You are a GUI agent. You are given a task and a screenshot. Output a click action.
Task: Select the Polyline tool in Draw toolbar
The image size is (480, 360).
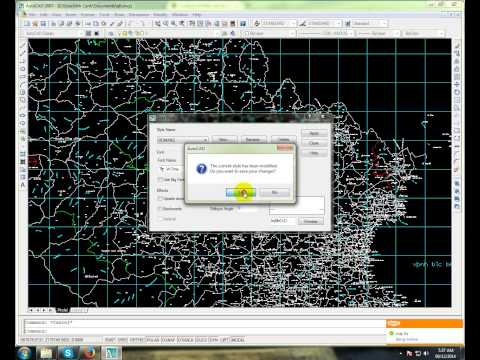click(x=23, y=61)
